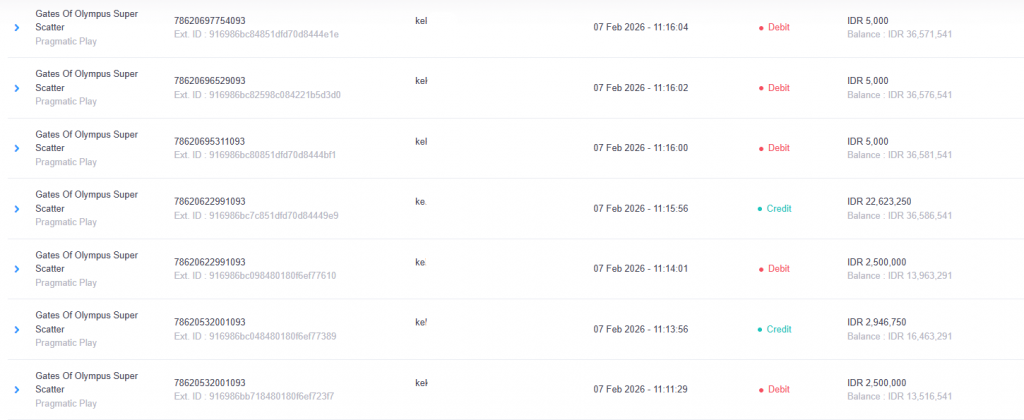Click Ext. ID 916986bb718480180f6ef723f7
Viewport: 1024px width, 420px height.
click(254, 396)
